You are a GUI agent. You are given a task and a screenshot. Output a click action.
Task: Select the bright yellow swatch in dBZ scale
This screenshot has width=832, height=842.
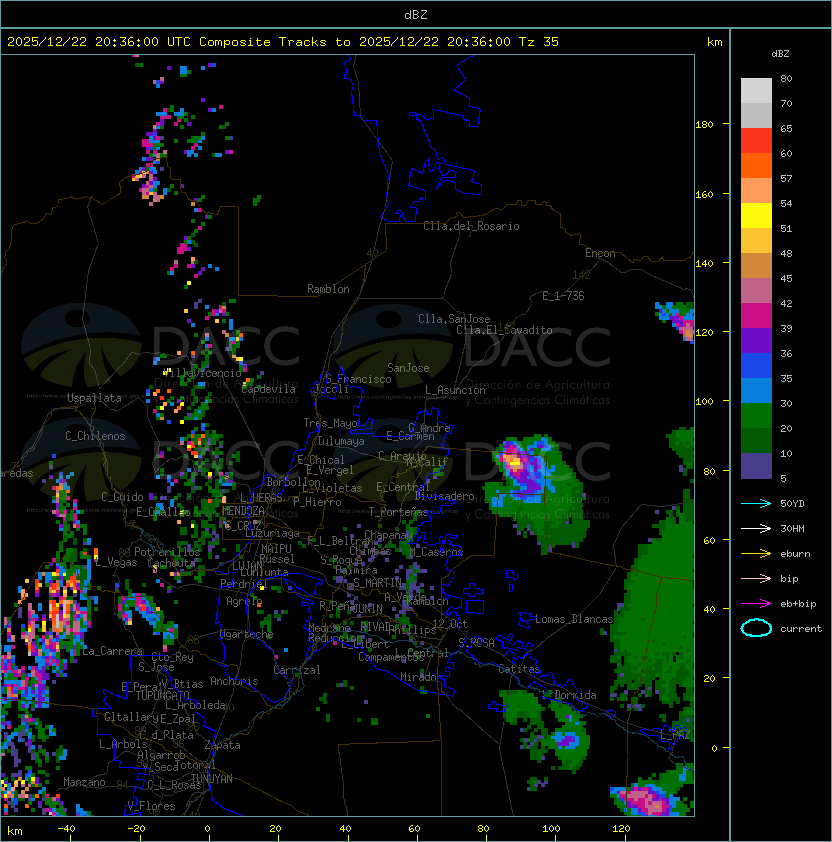tap(756, 215)
